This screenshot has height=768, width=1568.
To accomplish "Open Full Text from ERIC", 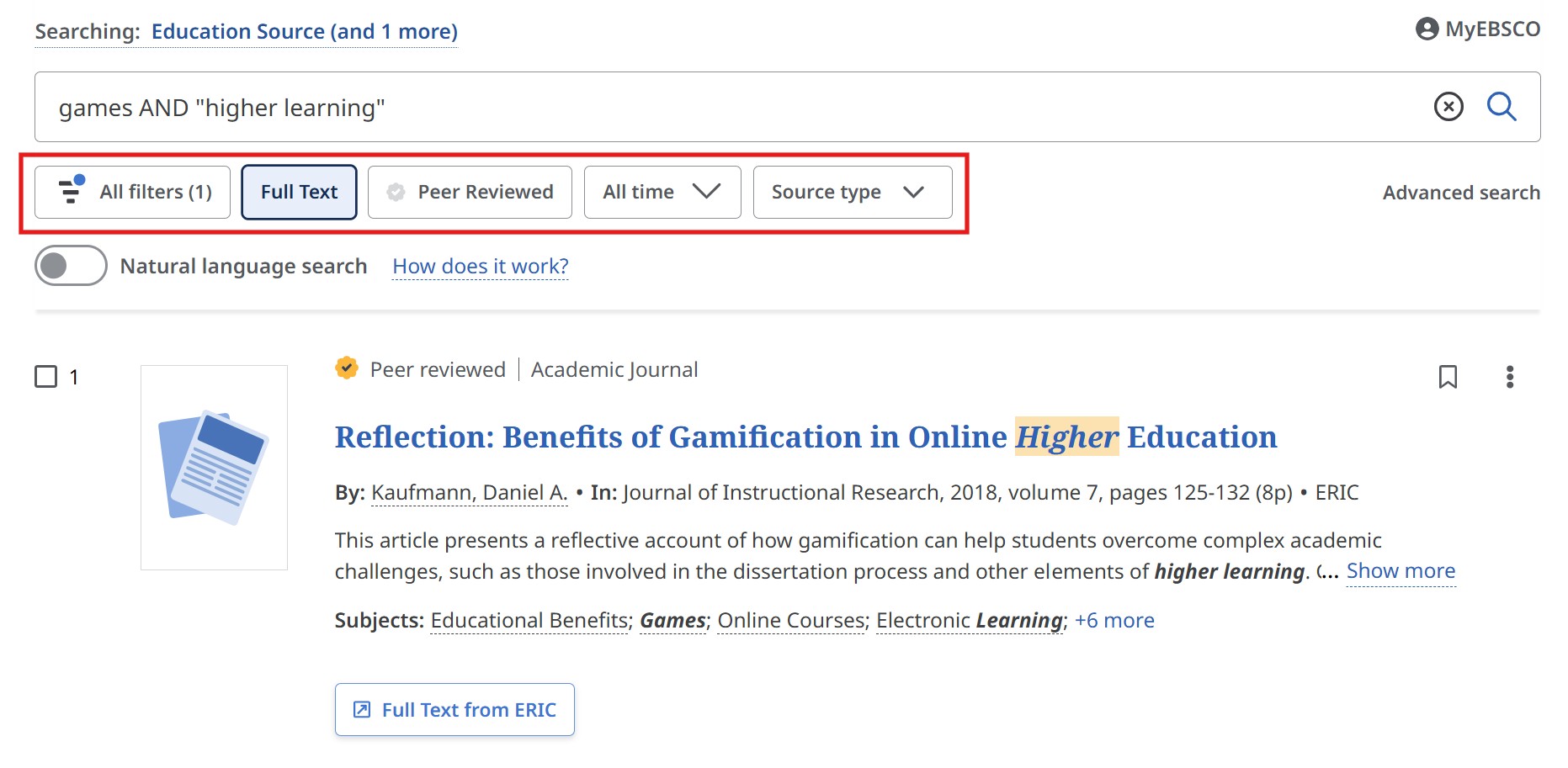I will coord(454,709).
